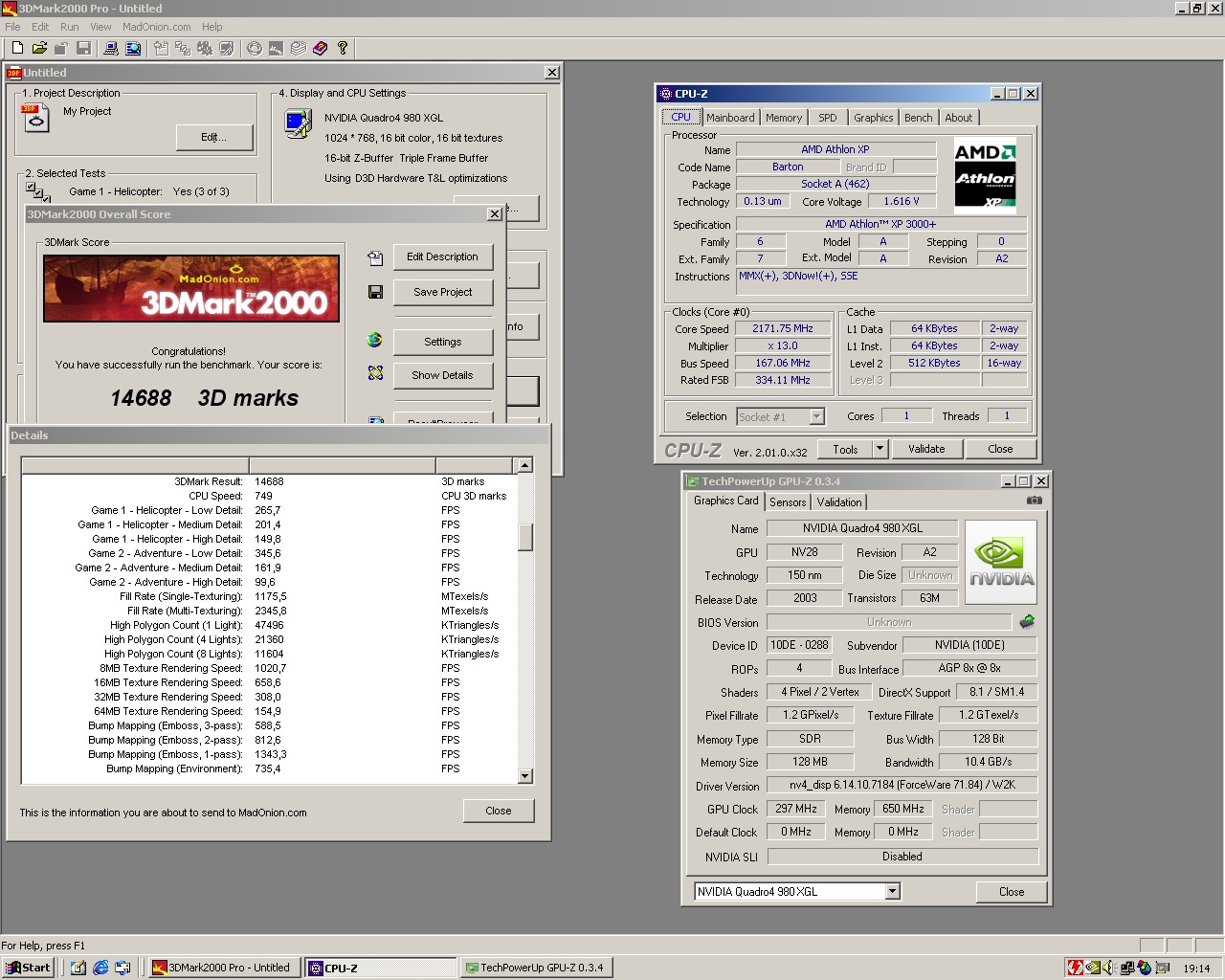Click the GPU-Z screenshot camera icon
1225x980 pixels.
pos(1034,499)
